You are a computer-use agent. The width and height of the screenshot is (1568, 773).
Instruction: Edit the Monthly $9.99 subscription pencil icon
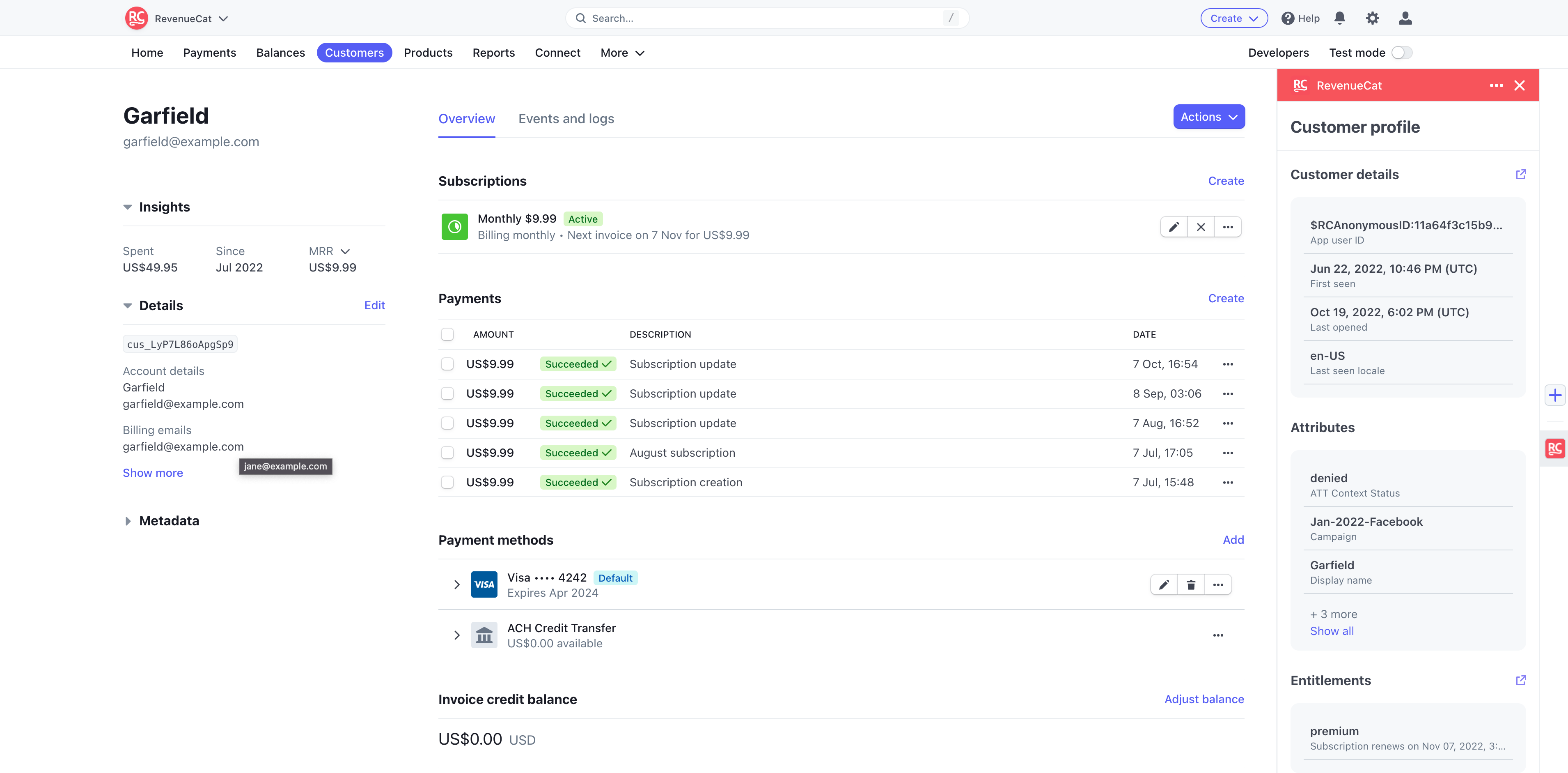(x=1174, y=227)
